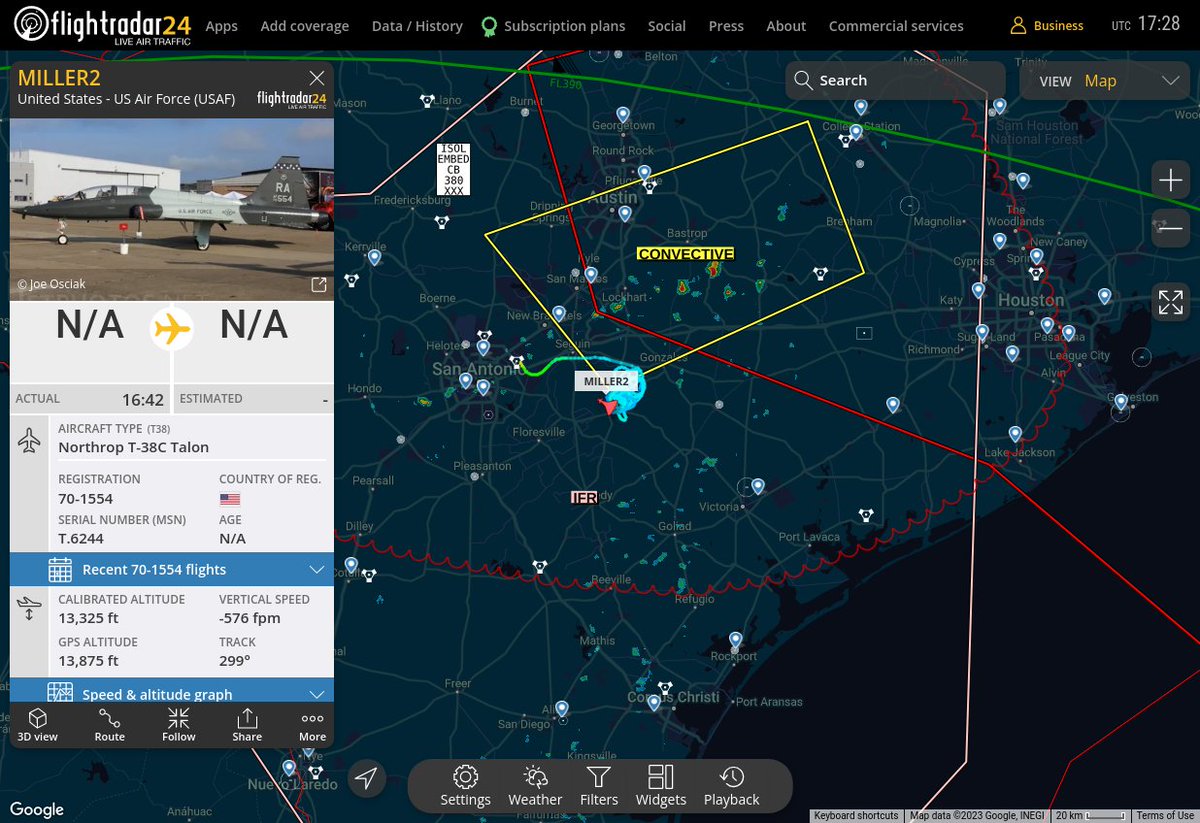Open the Commercial services menu
Screen dimensions: 1200x823
[x=896, y=26]
